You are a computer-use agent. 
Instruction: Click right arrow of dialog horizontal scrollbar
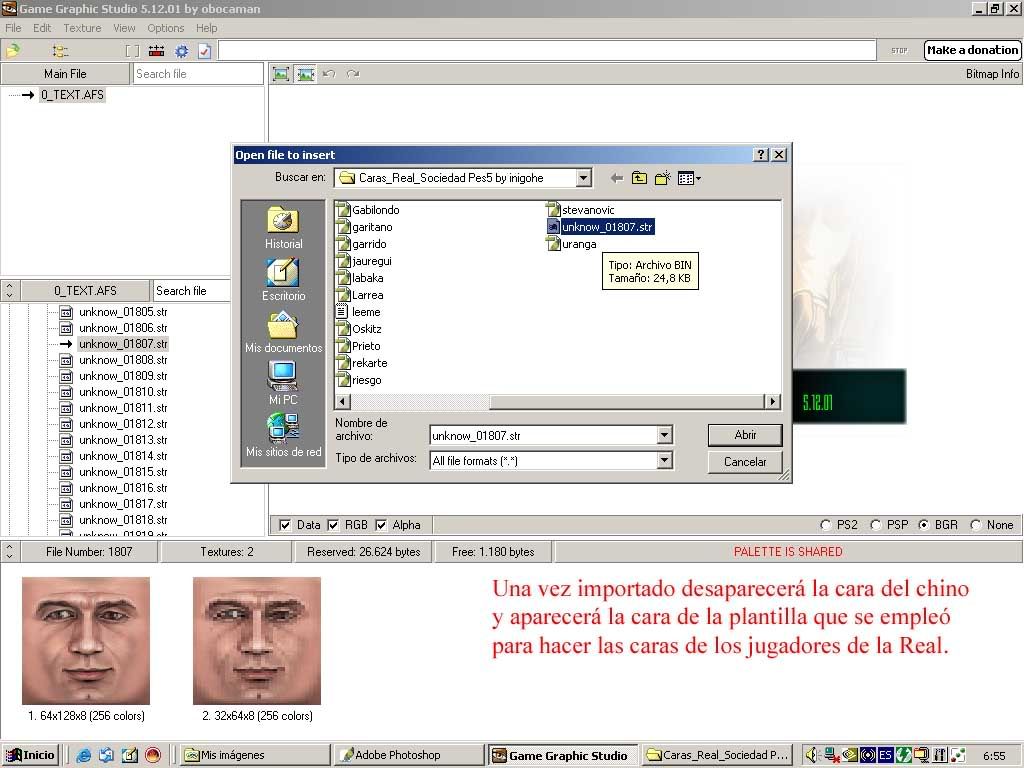(x=773, y=402)
